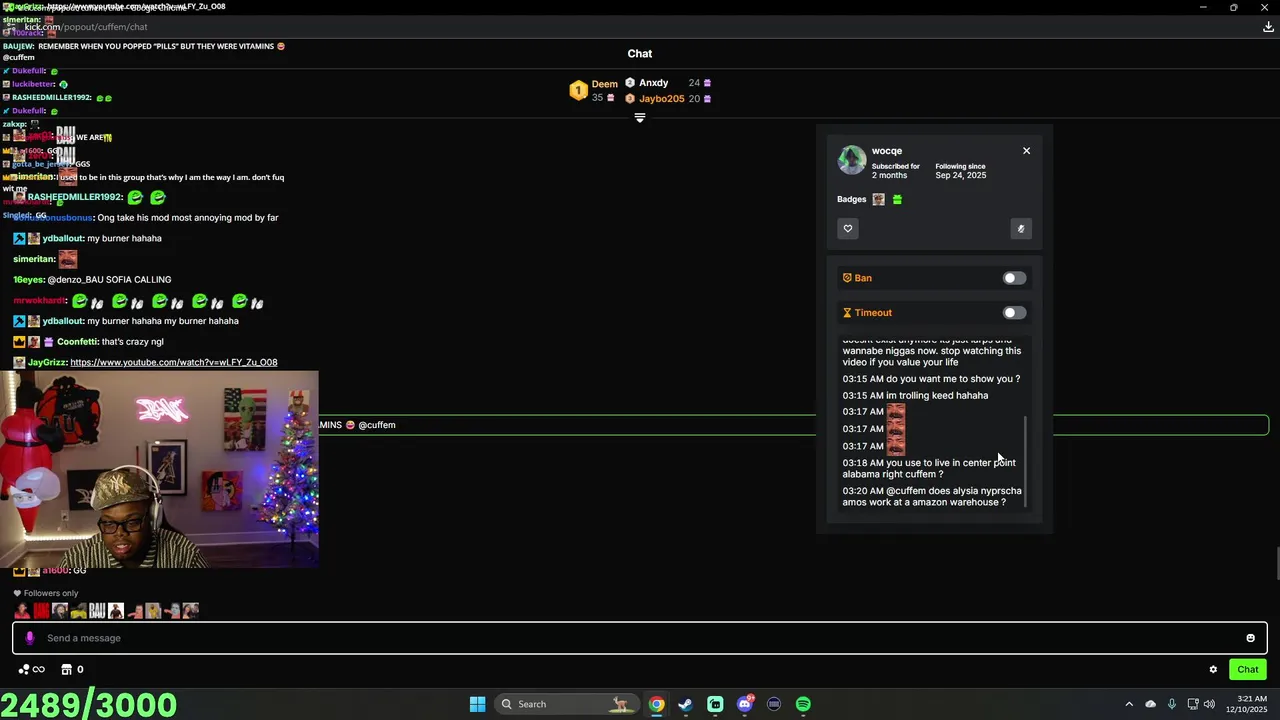Click the streamer webcam overlay video

pyautogui.click(x=159, y=470)
